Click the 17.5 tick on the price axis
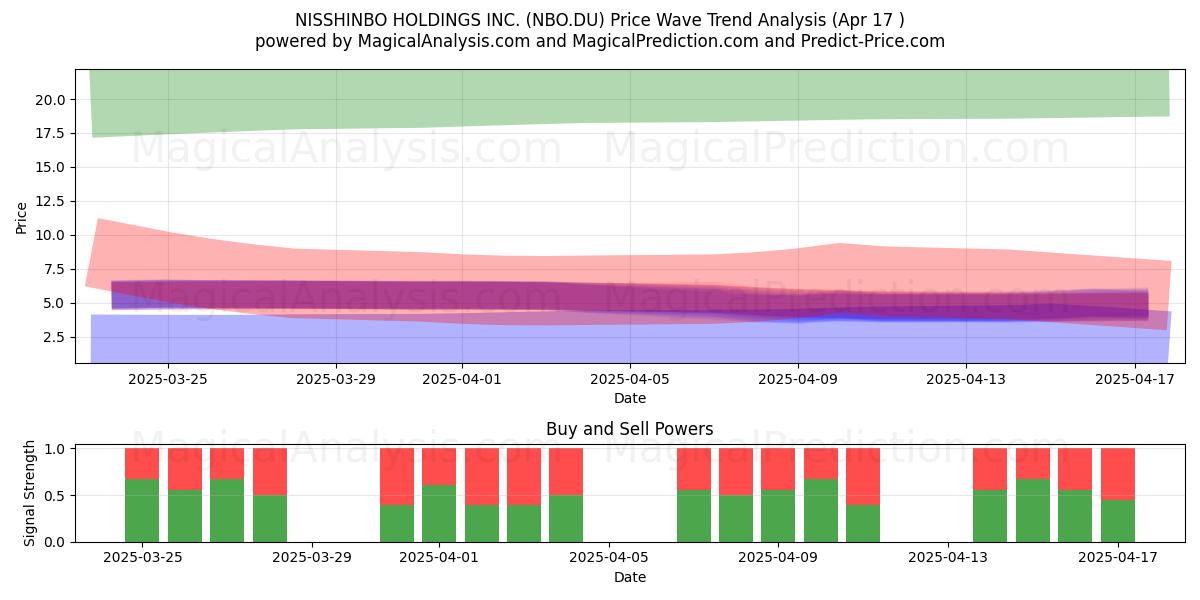Viewport: 1200px width, 600px height. pos(51,133)
